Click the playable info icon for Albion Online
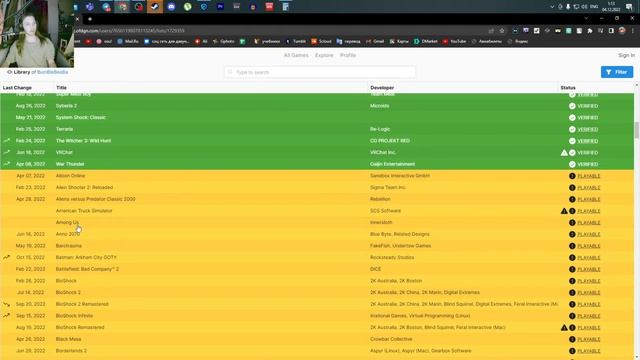Screen dimensions: 640x360 click(572, 176)
